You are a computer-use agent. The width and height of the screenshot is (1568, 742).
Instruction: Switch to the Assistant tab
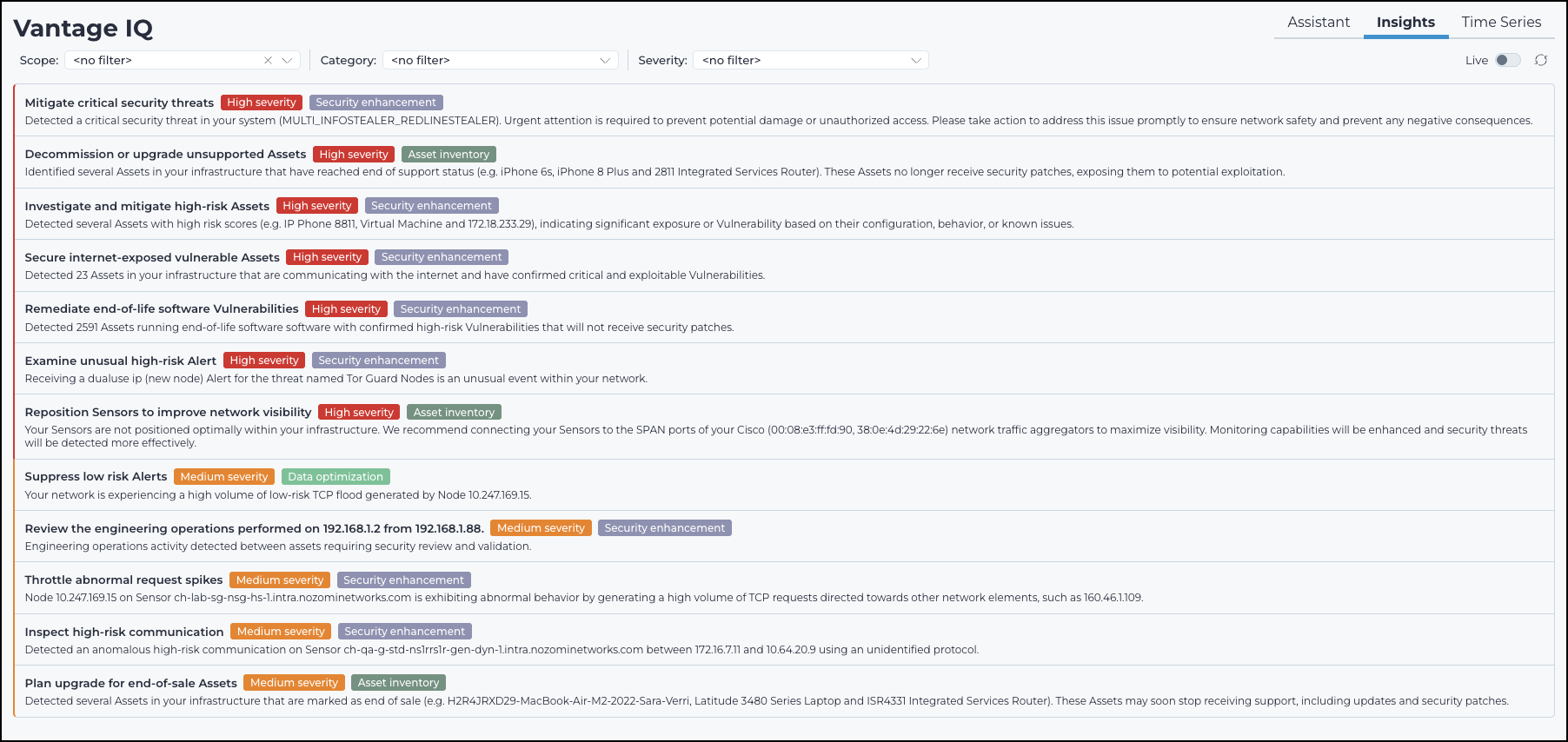coord(1318,23)
